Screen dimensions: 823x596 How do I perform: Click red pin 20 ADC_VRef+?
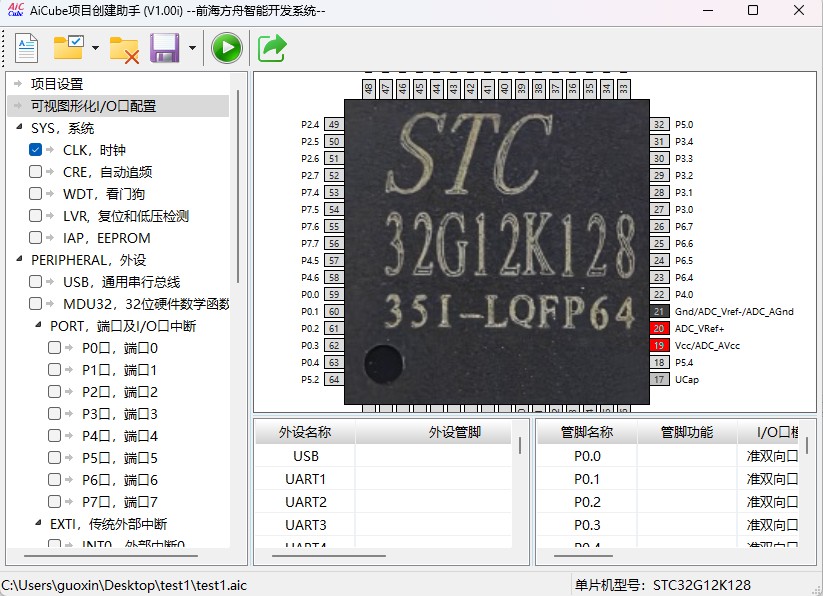(x=659, y=328)
